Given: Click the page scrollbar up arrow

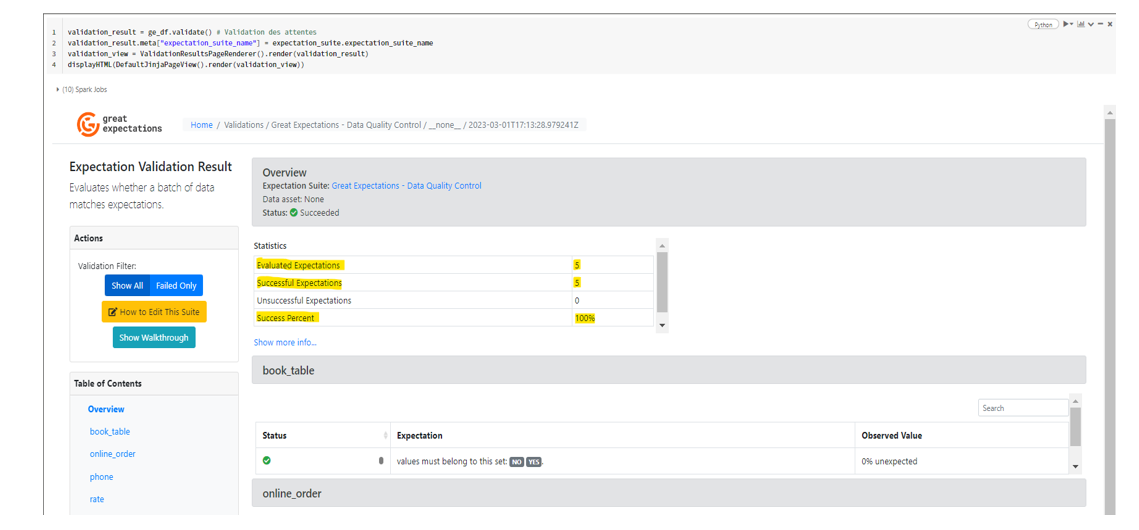Looking at the screenshot, I should (1108, 113).
